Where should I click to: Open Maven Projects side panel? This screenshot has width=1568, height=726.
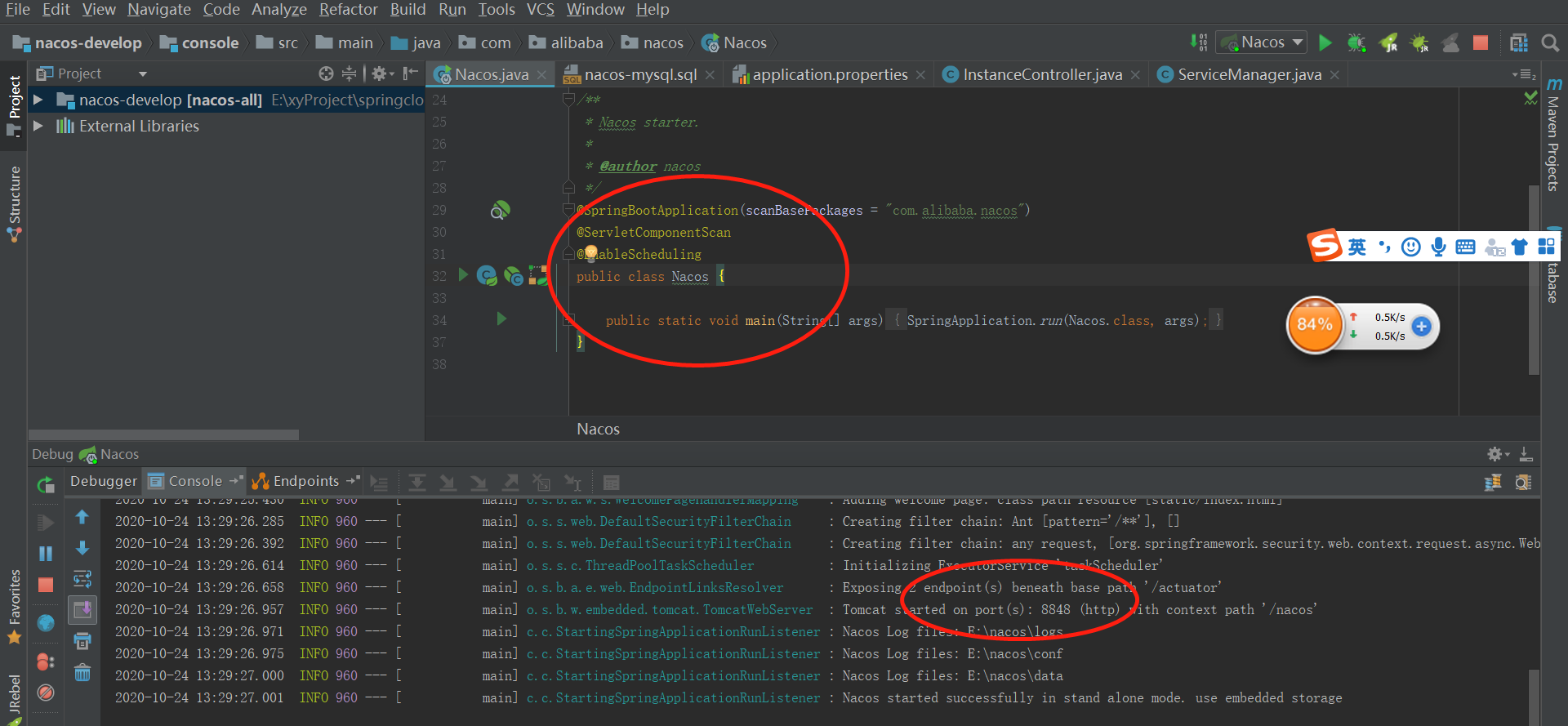pos(1553,135)
